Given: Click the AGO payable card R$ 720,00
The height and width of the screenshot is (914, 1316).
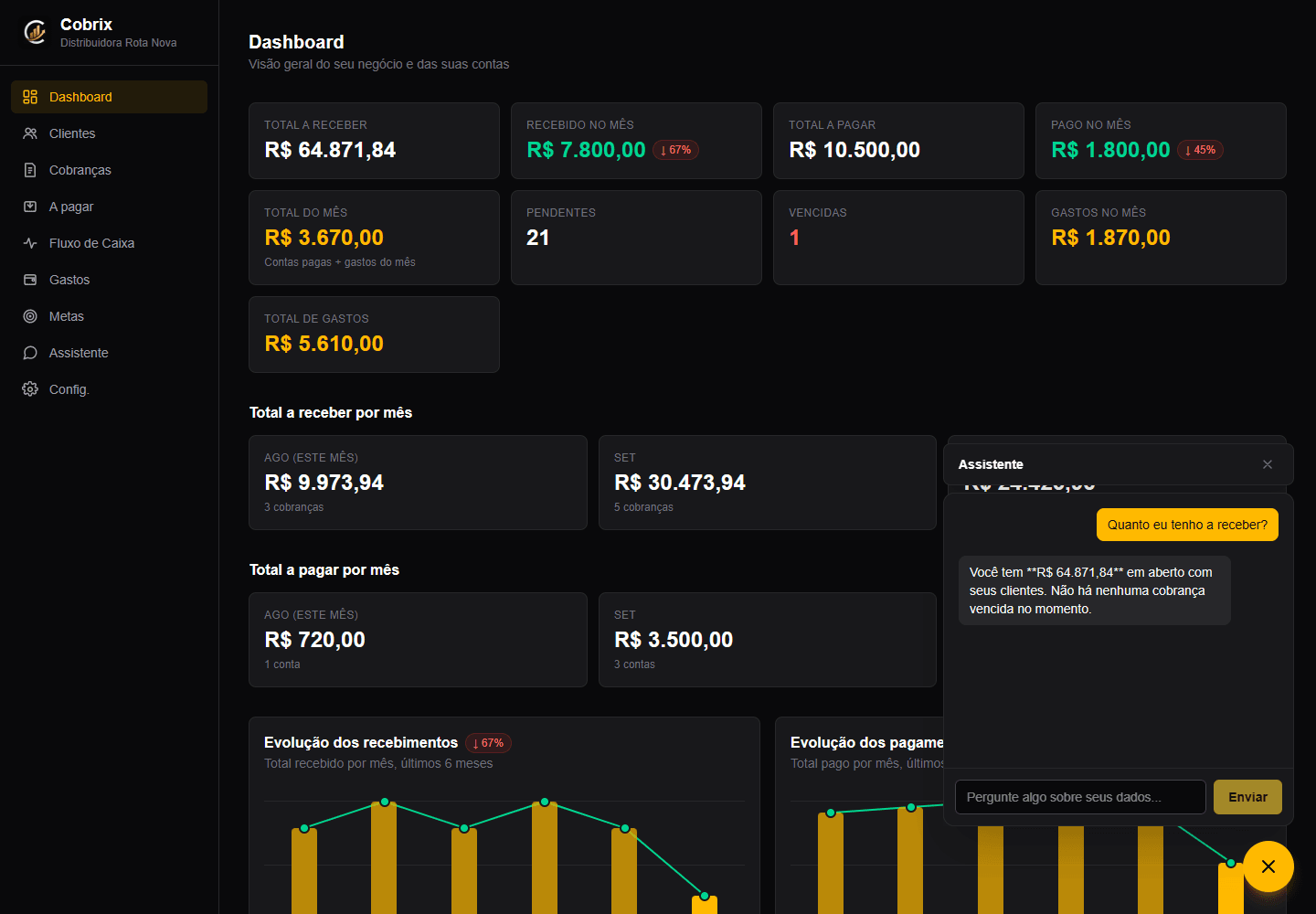Looking at the screenshot, I should coord(418,640).
